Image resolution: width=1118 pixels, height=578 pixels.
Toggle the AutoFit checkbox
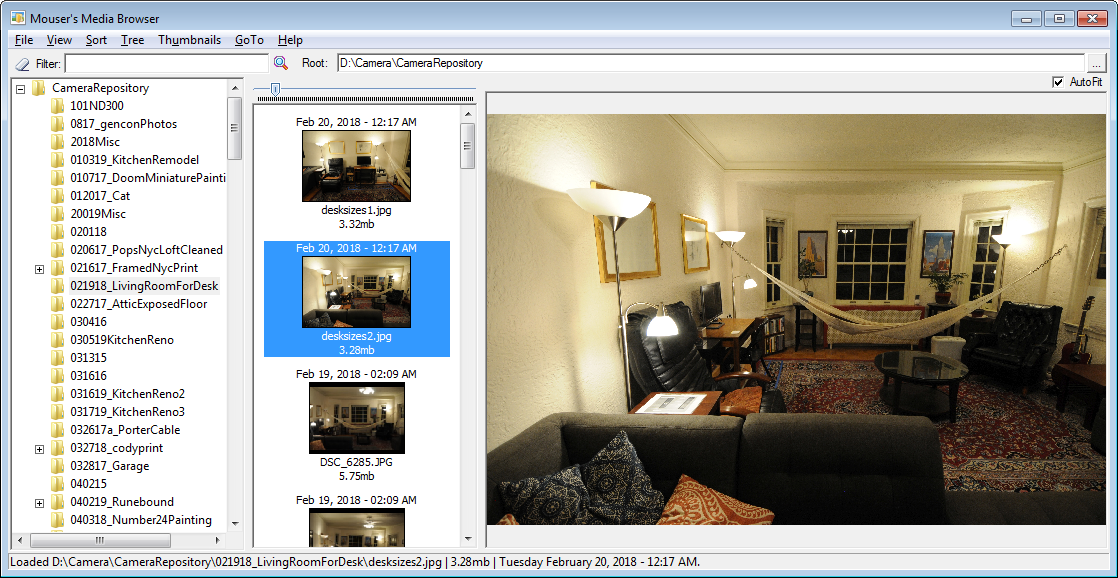pyautogui.click(x=1058, y=83)
